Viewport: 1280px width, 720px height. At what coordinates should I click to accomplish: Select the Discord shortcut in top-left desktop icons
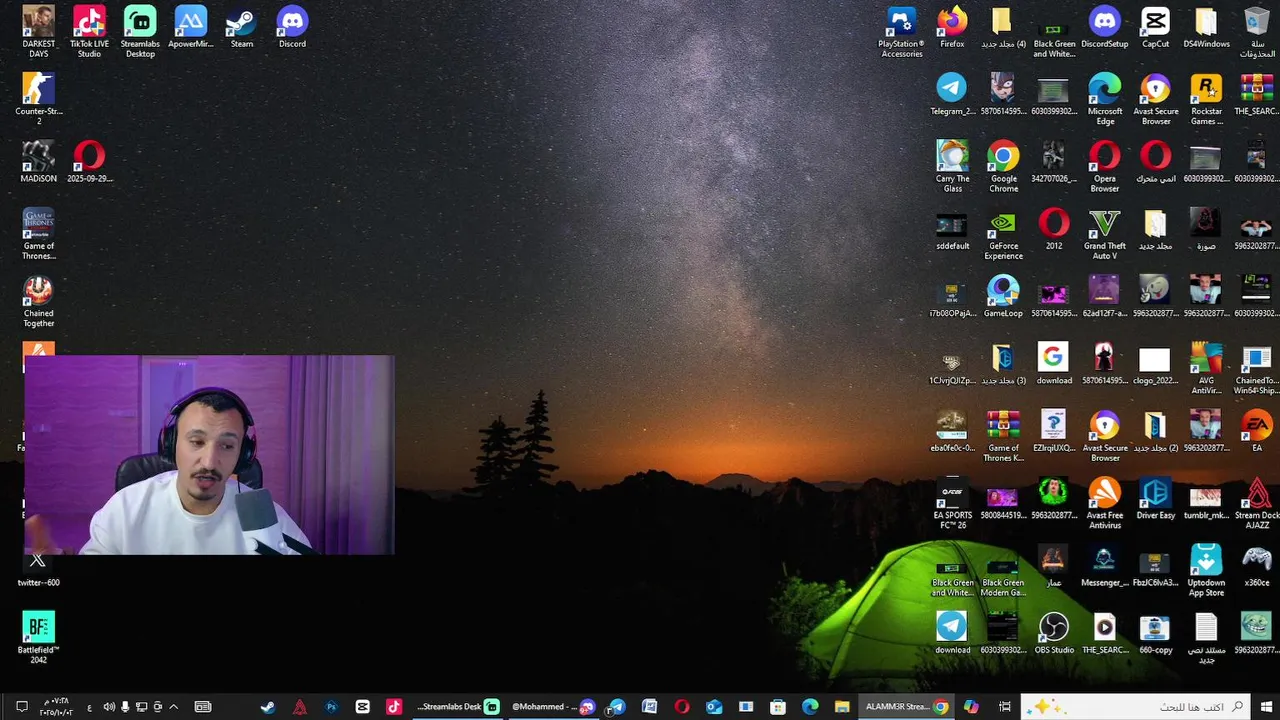click(x=292, y=27)
